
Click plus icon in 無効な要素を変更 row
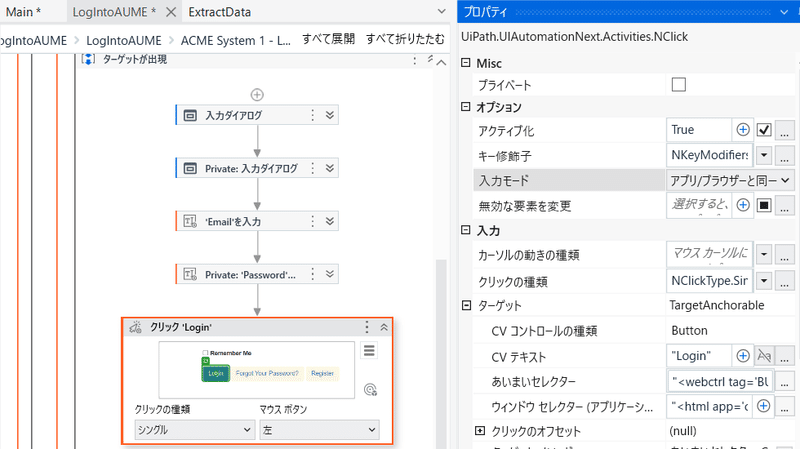743,205
